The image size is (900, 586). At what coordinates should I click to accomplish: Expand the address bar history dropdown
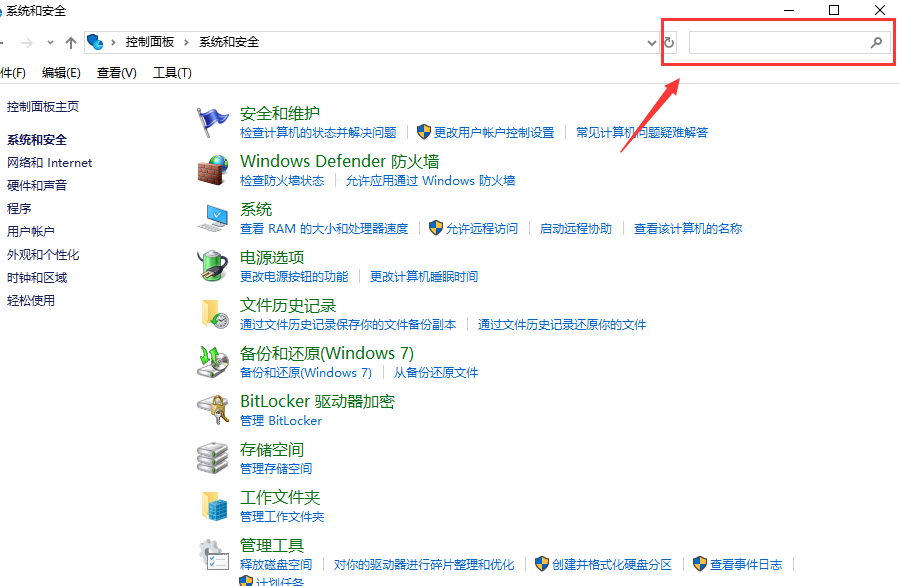(651, 42)
